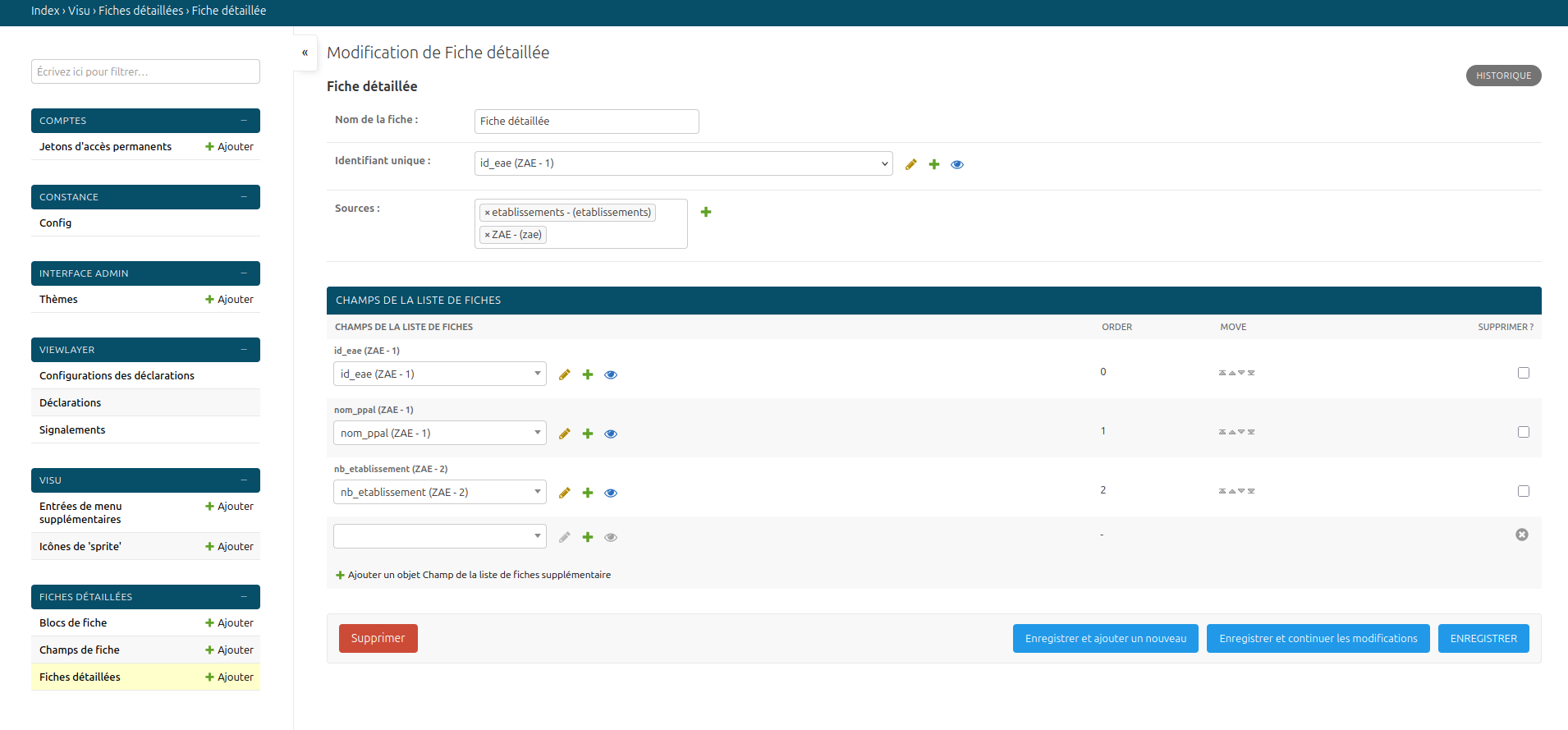Image resolution: width=1568 pixels, height=730 pixels.
Task: View the id_eae field with eye icon
Action: (x=611, y=374)
